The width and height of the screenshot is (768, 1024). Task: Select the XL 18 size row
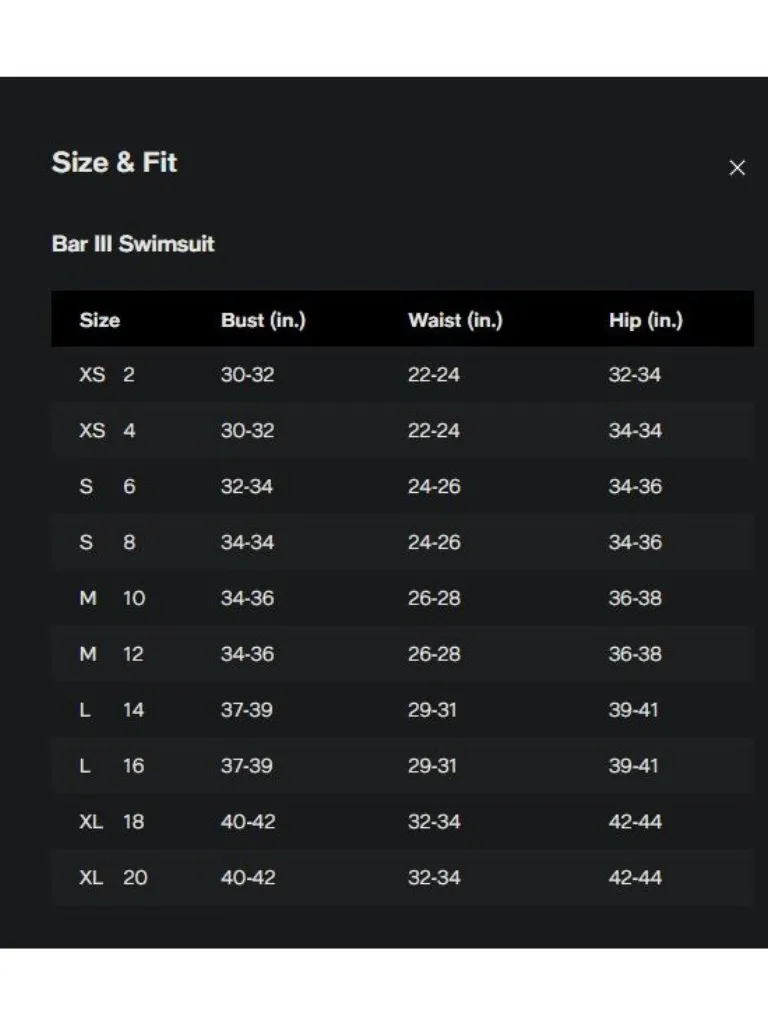tap(402, 821)
